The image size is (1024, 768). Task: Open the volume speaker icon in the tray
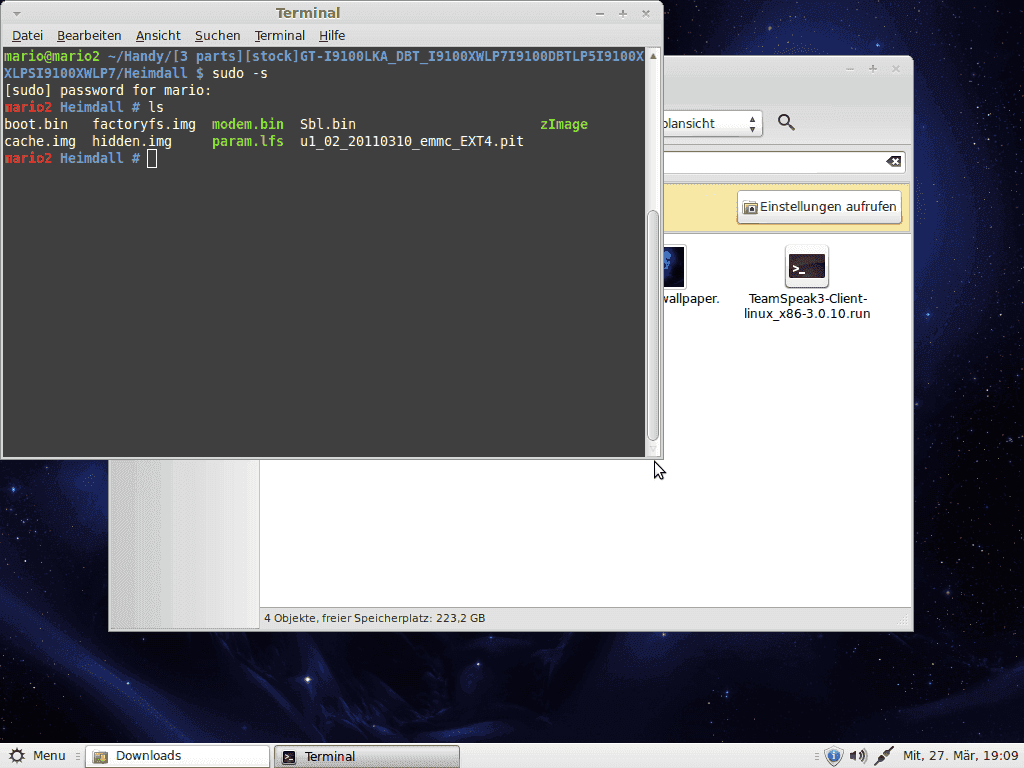point(858,756)
